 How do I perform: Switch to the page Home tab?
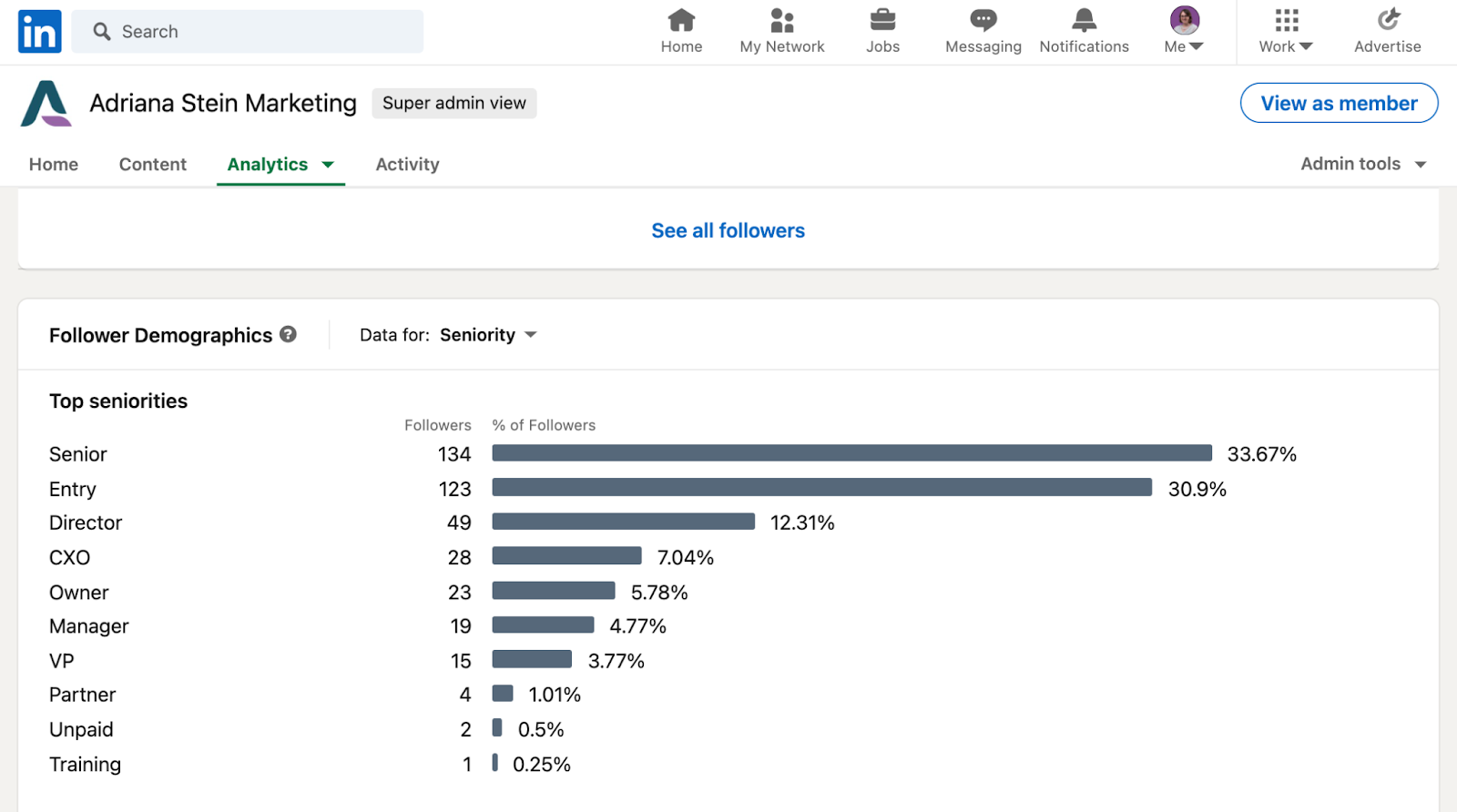(54, 165)
